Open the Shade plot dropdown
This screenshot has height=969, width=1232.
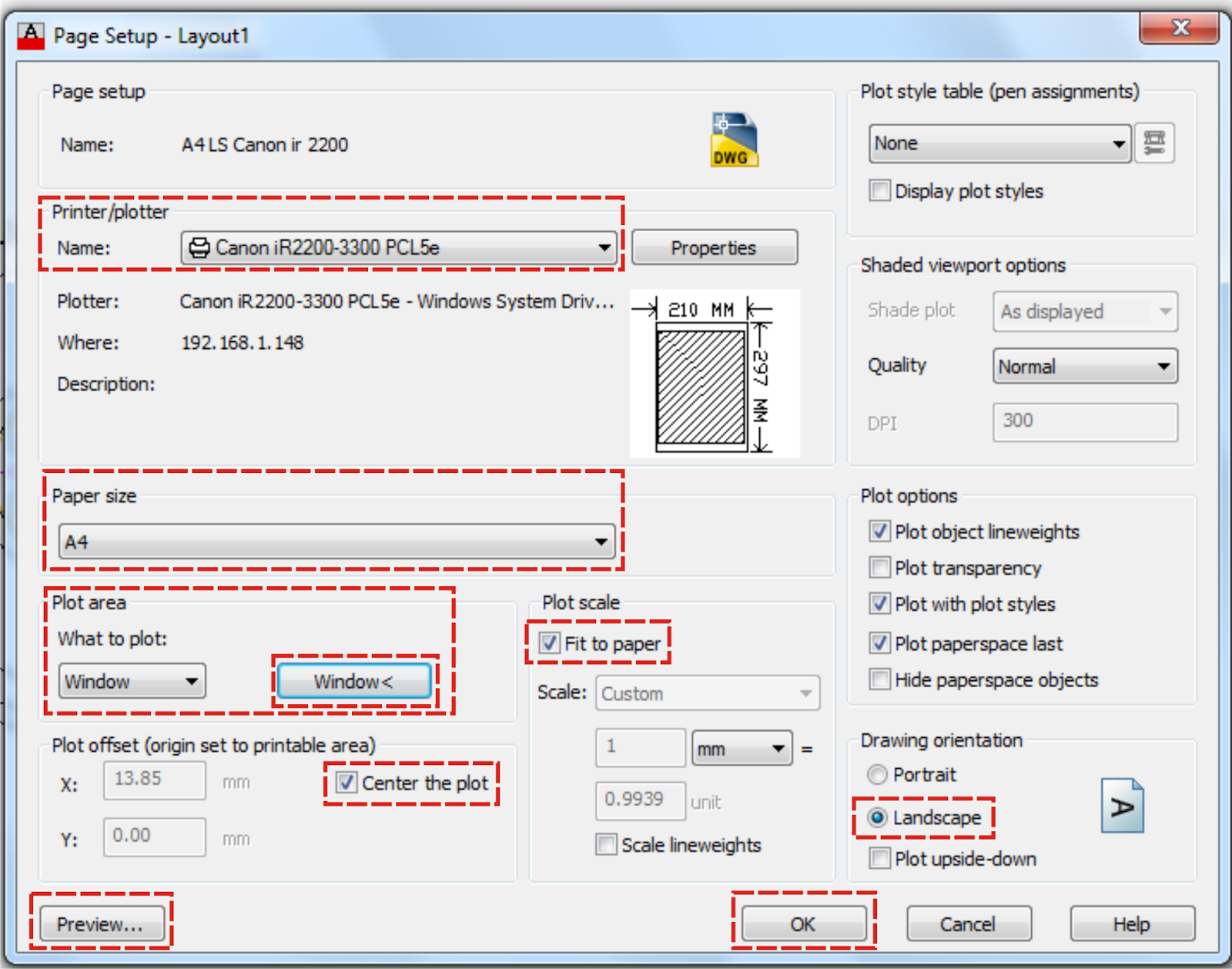[1085, 311]
